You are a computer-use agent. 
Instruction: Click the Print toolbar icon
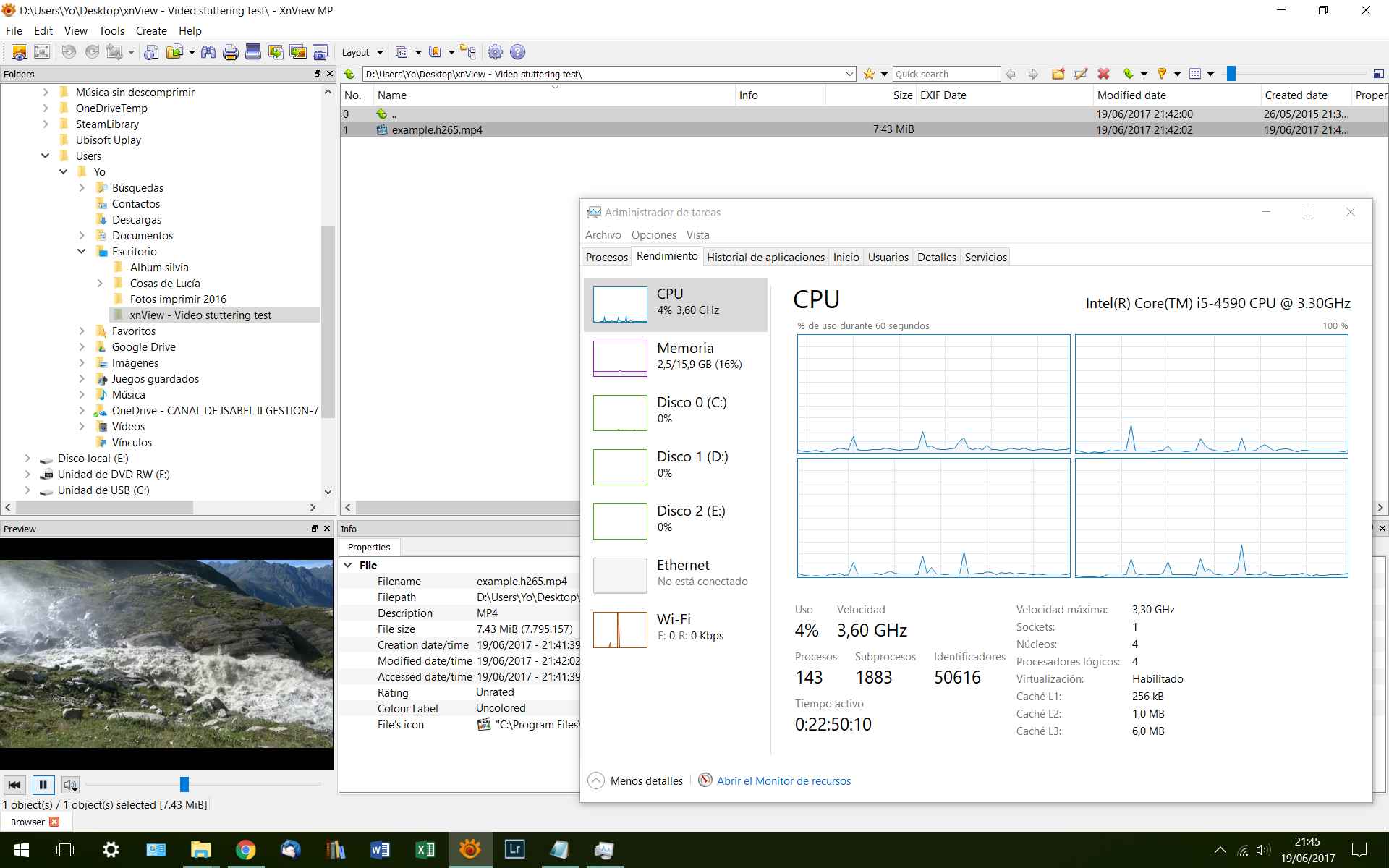231,52
